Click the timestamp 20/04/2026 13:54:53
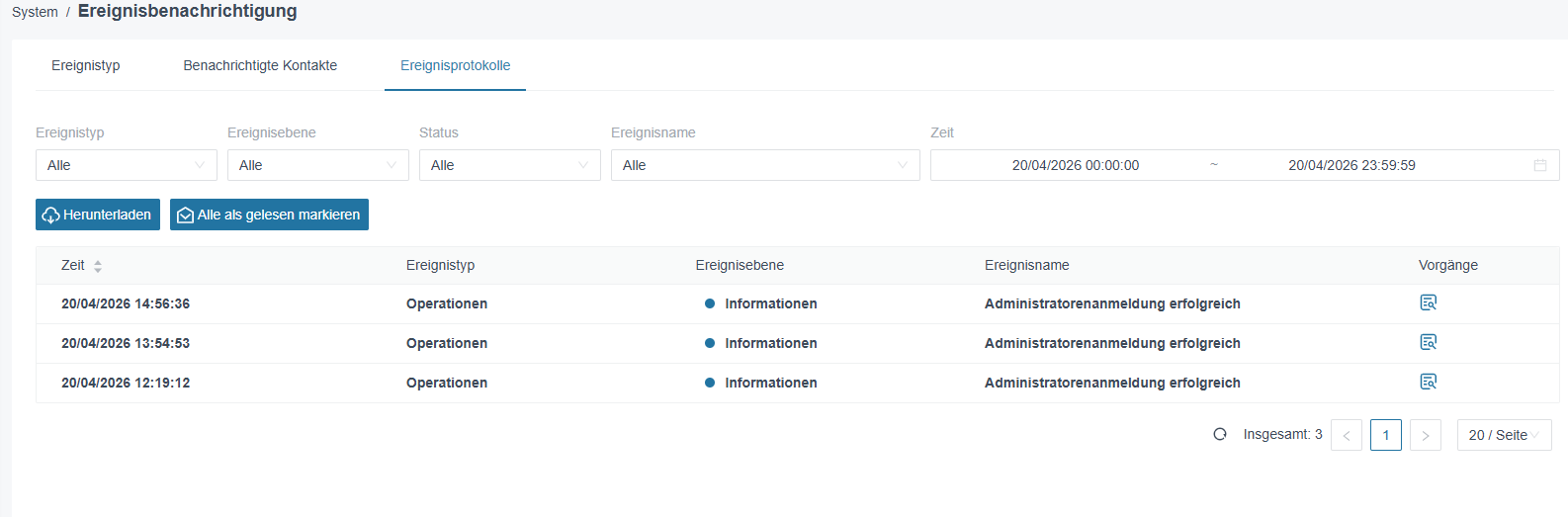Image resolution: width=1568 pixels, height=517 pixels. pyautogui.click(x=126, y=343)
